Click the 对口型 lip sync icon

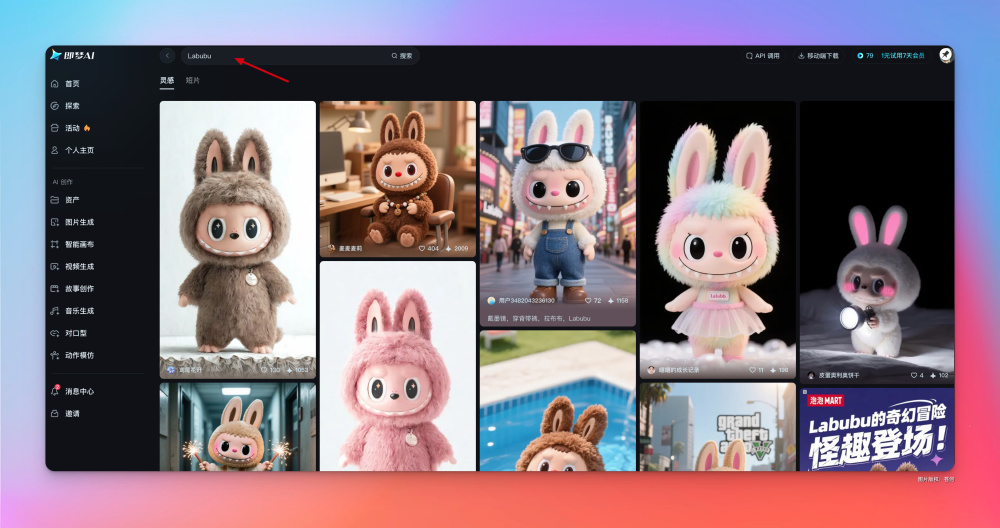tap(55, 333)
